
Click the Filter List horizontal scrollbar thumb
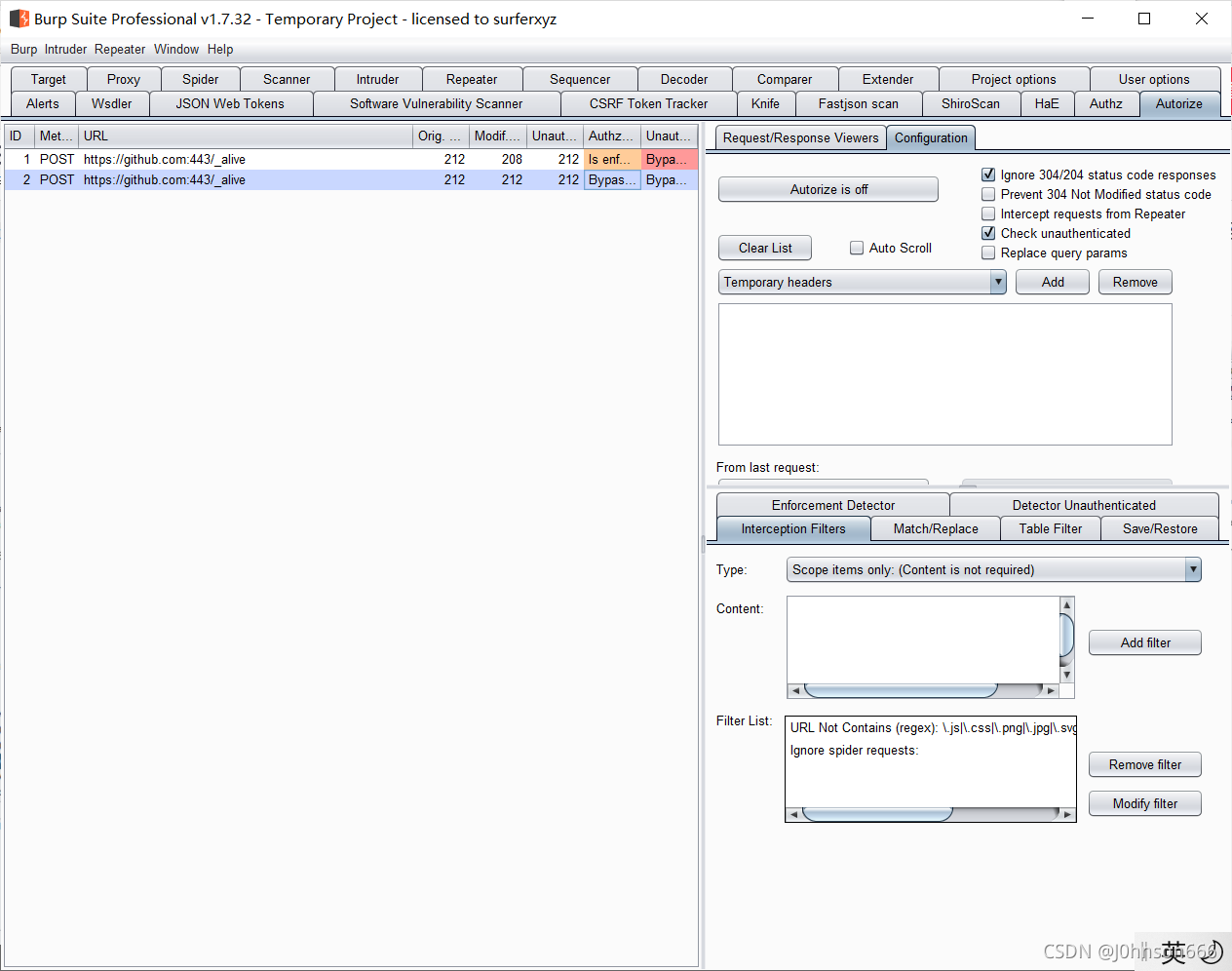click(x=877, y=814)
